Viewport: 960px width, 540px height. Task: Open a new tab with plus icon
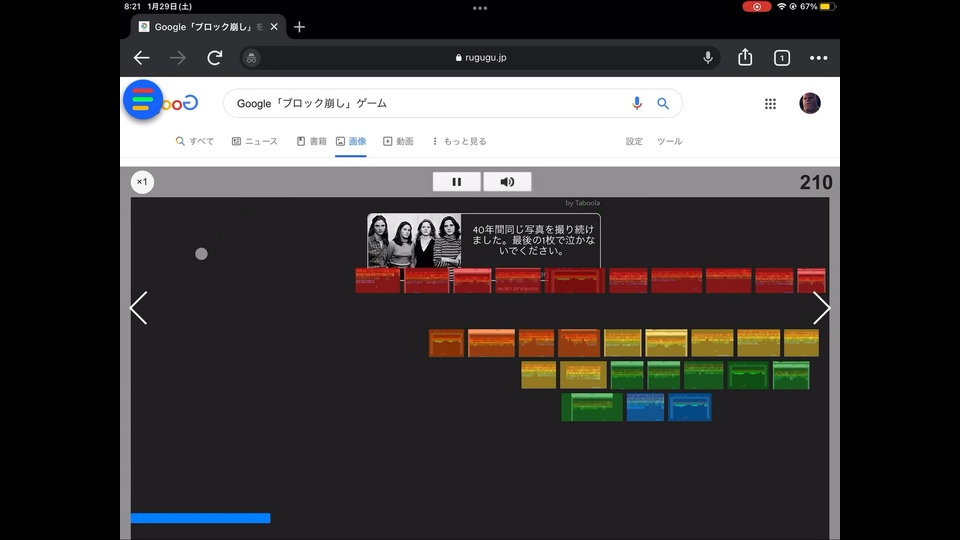point(299,27)
